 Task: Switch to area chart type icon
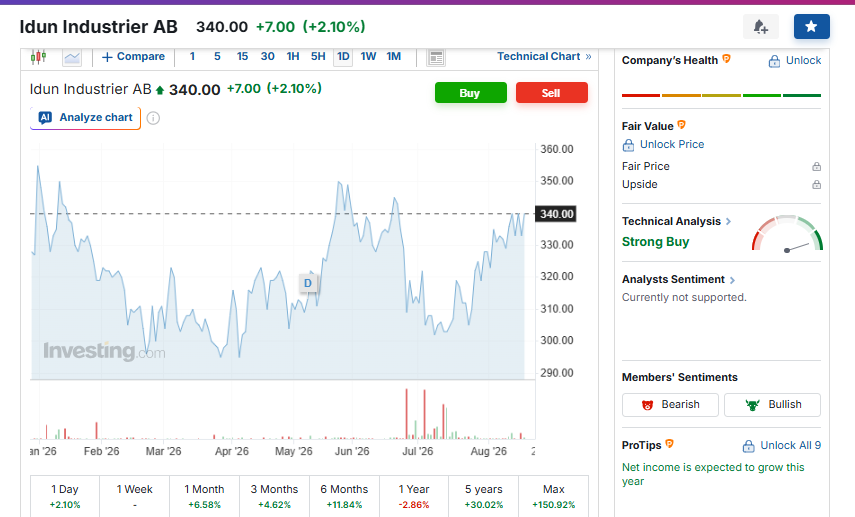(72, 57)
